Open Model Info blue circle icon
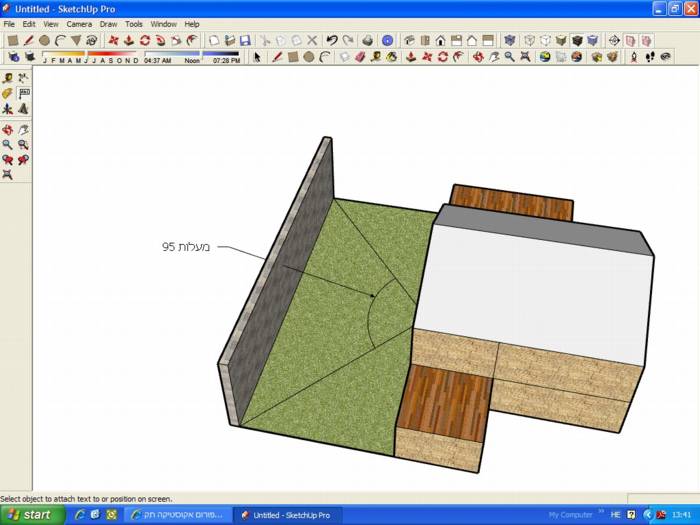 tap(388, 41)
